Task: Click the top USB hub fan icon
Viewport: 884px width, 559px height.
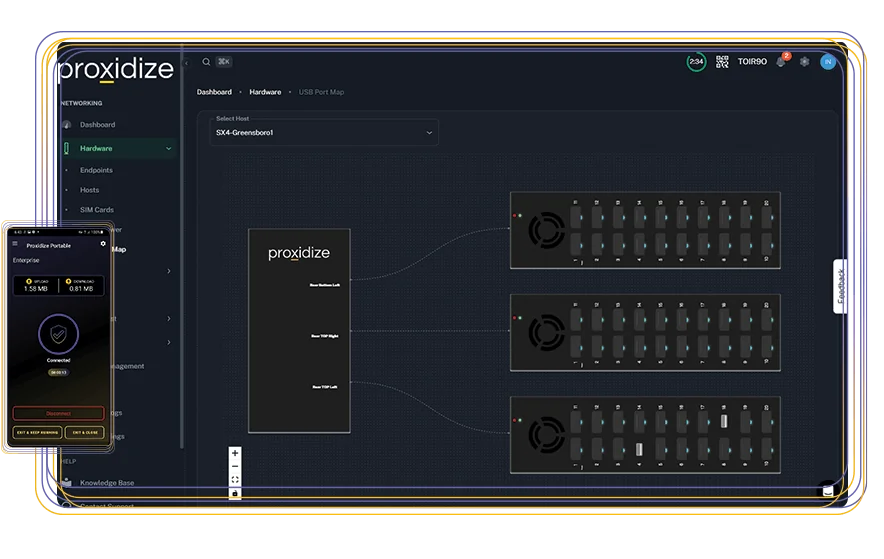Action: 546,230
